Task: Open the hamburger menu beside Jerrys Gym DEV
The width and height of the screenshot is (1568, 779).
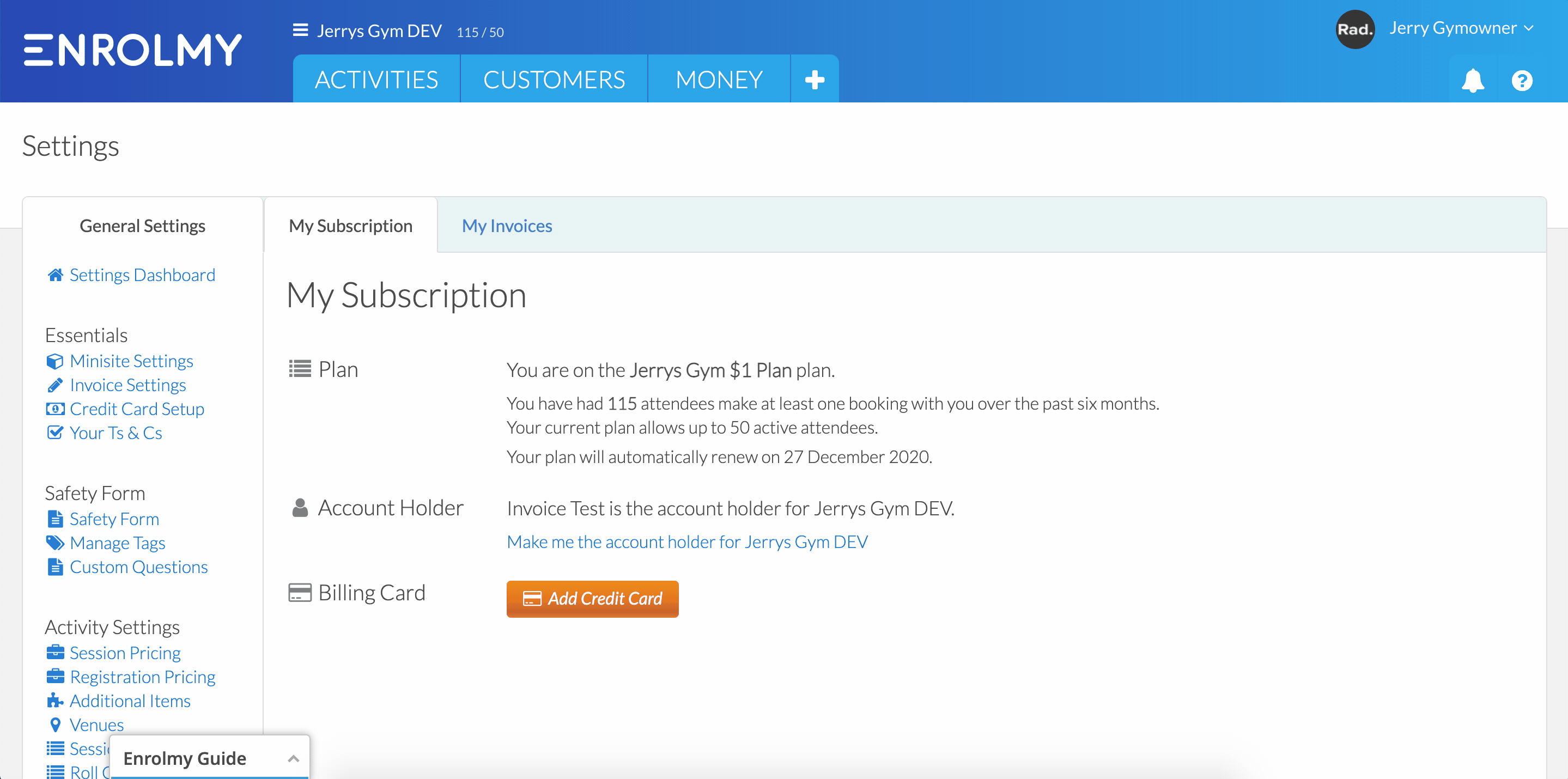Action: click(x=301, y=31)
